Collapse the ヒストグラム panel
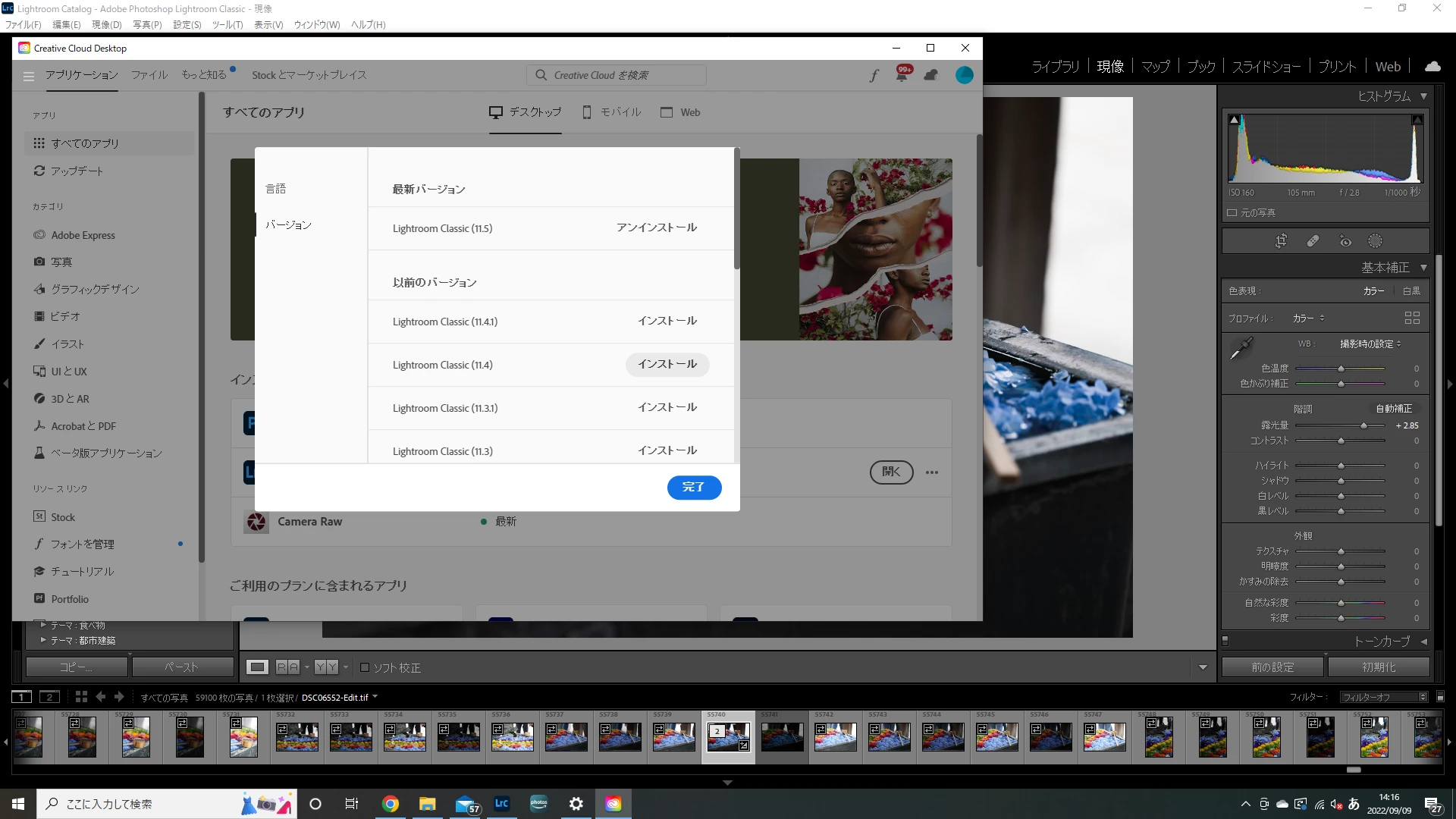This screenshot has height=819, width=1456. tap(1423, 96)
